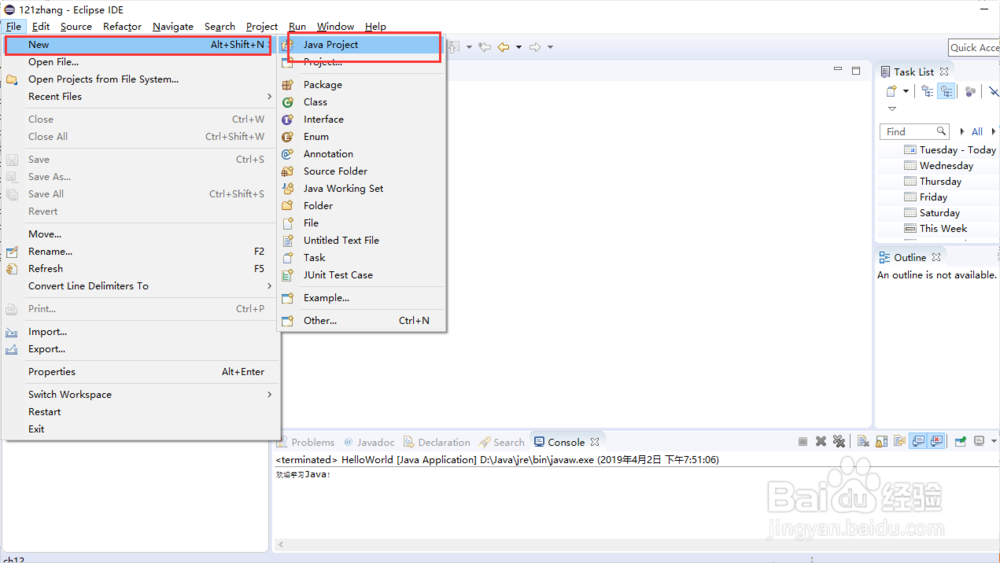Screen dimensions: 1000x563
Task: Click the green Class icon
Action: pyautogui.click(x=288, y=102)
